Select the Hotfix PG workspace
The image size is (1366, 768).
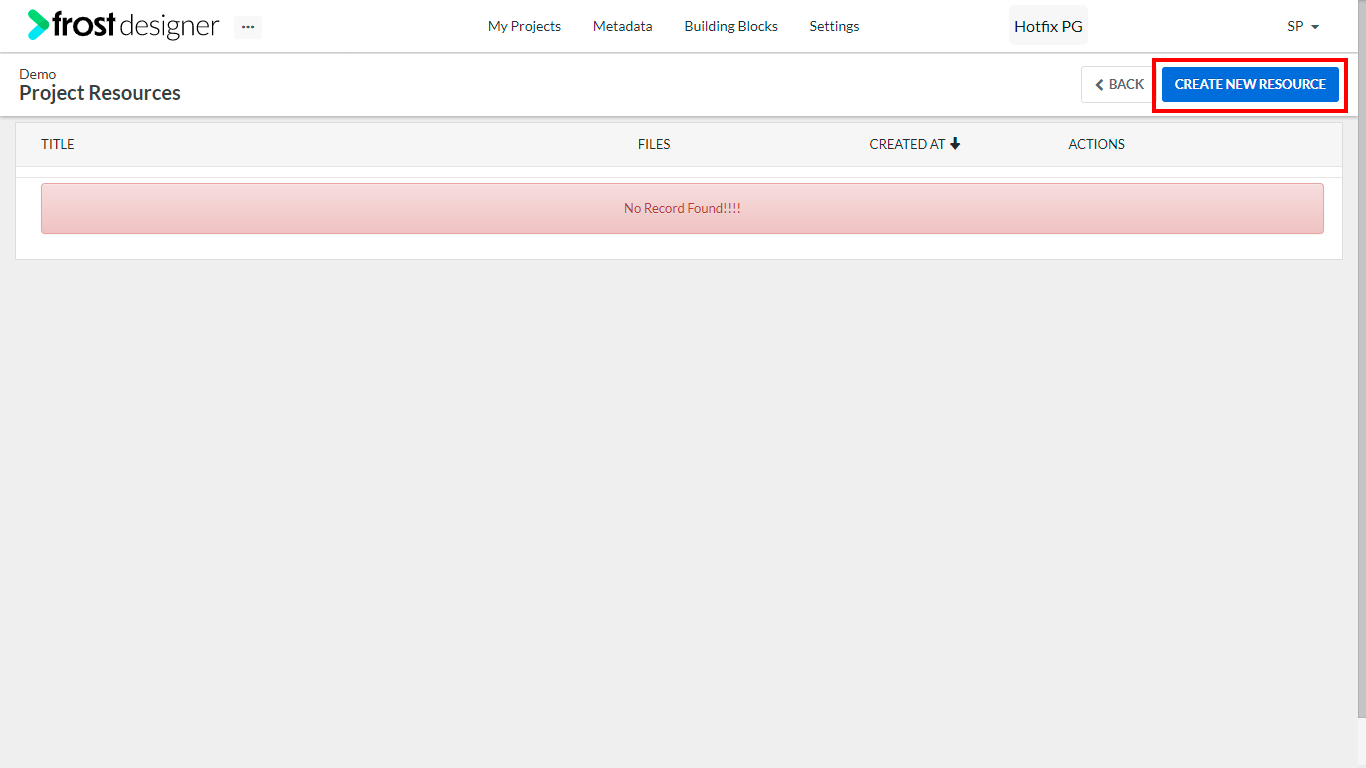1048,26
